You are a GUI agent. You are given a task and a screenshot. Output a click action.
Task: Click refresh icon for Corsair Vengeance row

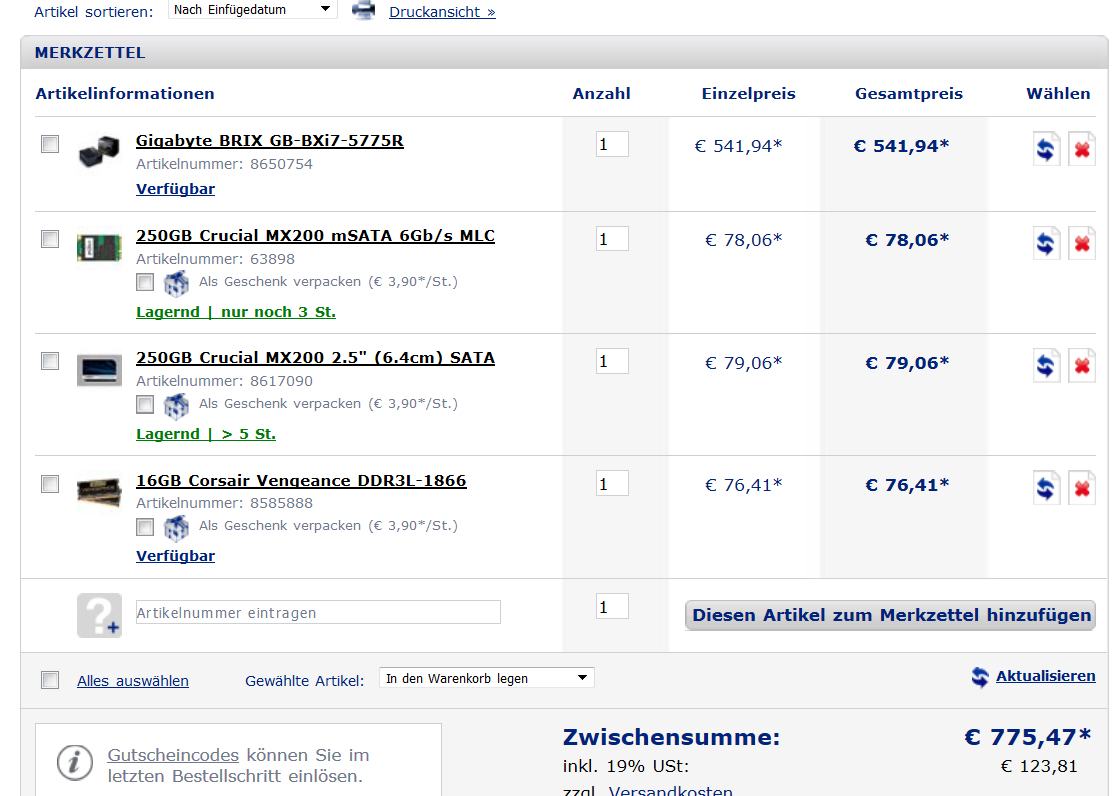coord(1046,488)
